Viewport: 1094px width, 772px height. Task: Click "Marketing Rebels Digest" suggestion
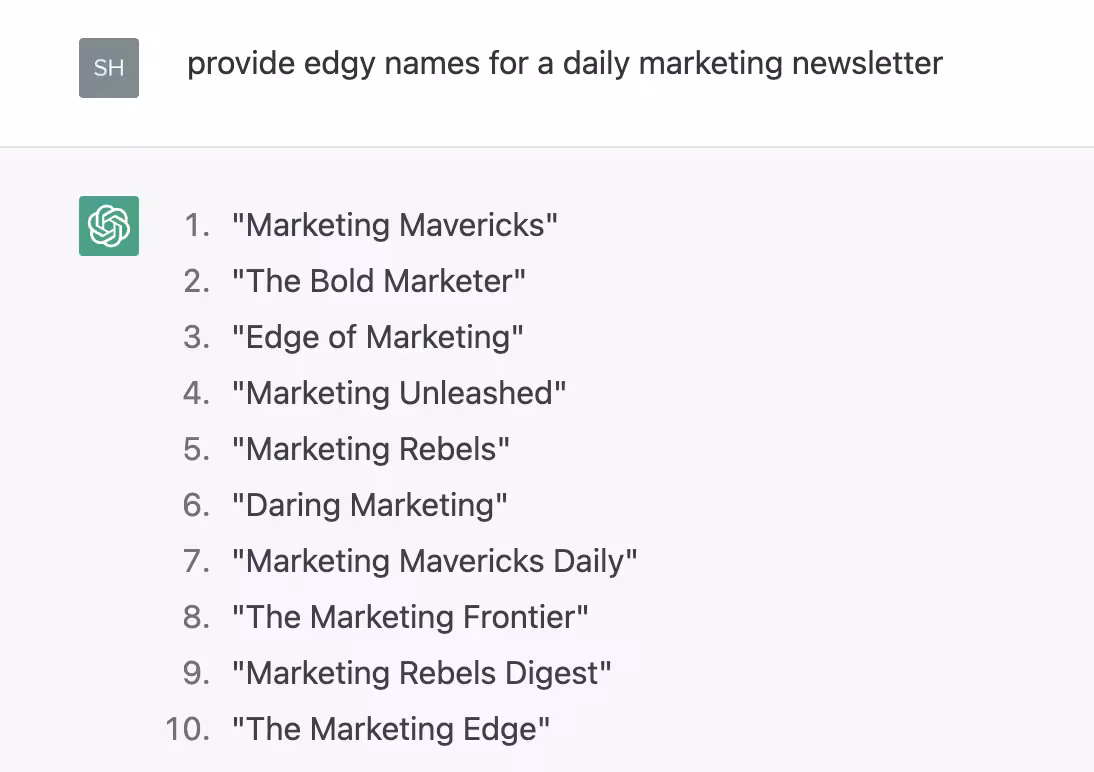(421, 673)
